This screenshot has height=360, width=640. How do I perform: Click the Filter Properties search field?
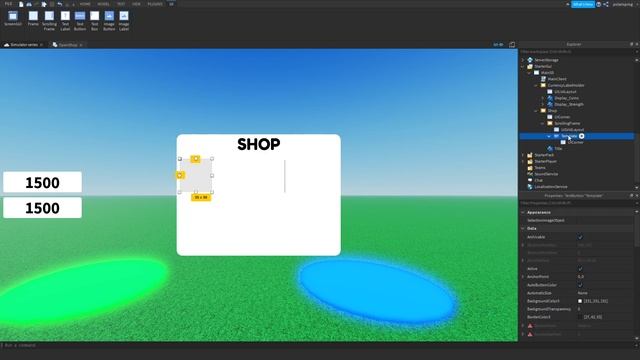tap(576, 203)
